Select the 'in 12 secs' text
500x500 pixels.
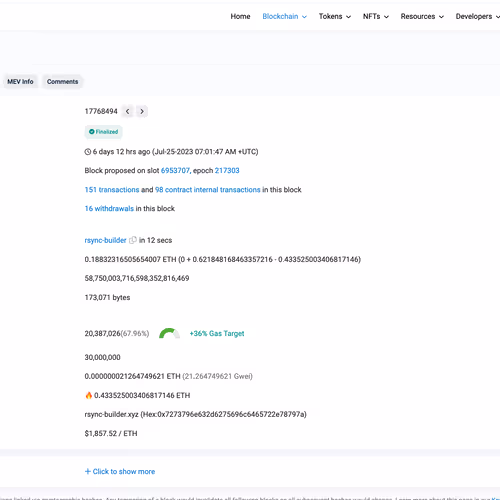155,240
